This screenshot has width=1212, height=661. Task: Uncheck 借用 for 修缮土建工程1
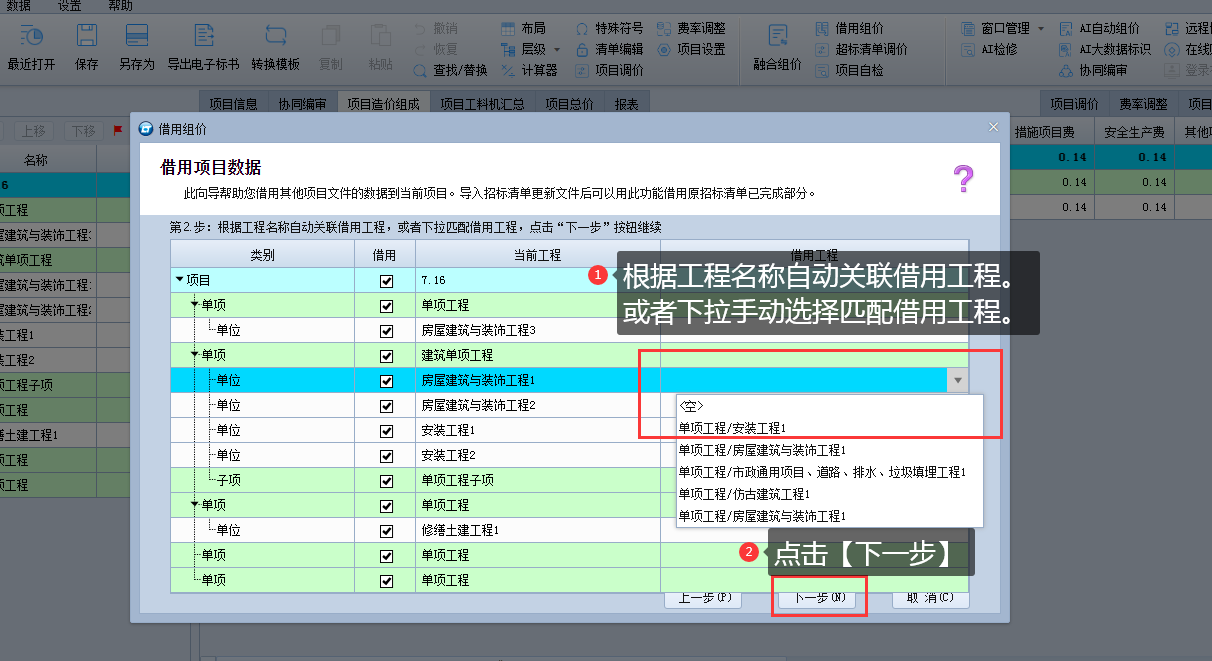(x=386, y=531)
